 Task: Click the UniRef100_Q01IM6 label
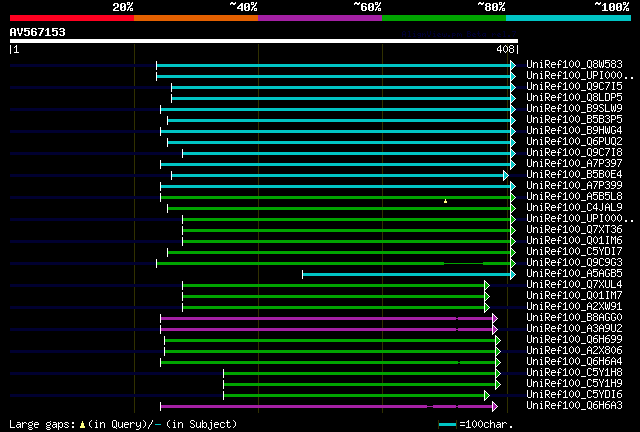click(574, 241)
